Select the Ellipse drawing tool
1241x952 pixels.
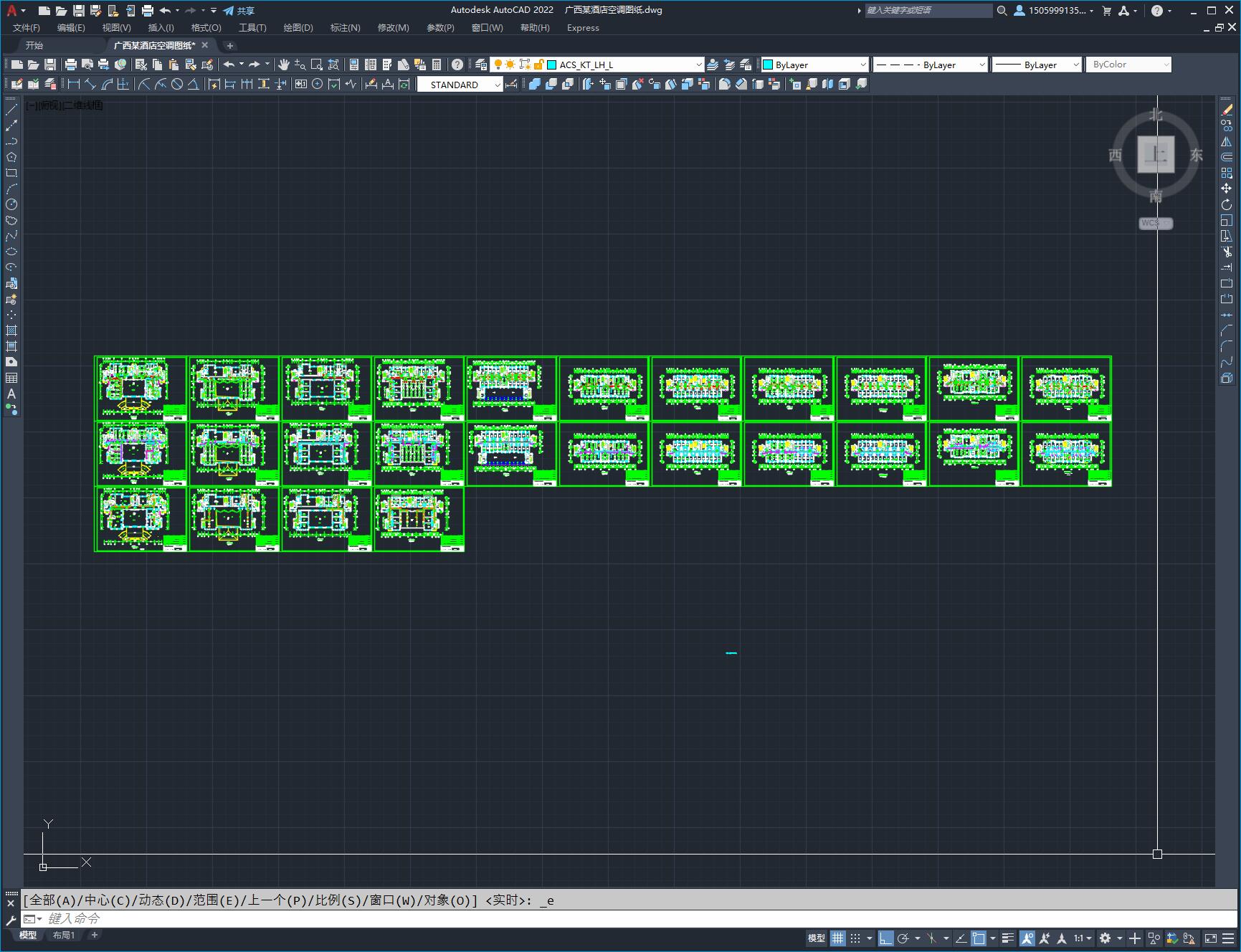click(x=11, y=252)
